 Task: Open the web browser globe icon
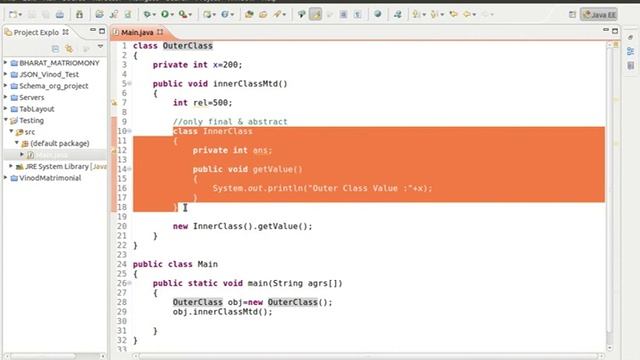tap(378, 15)
